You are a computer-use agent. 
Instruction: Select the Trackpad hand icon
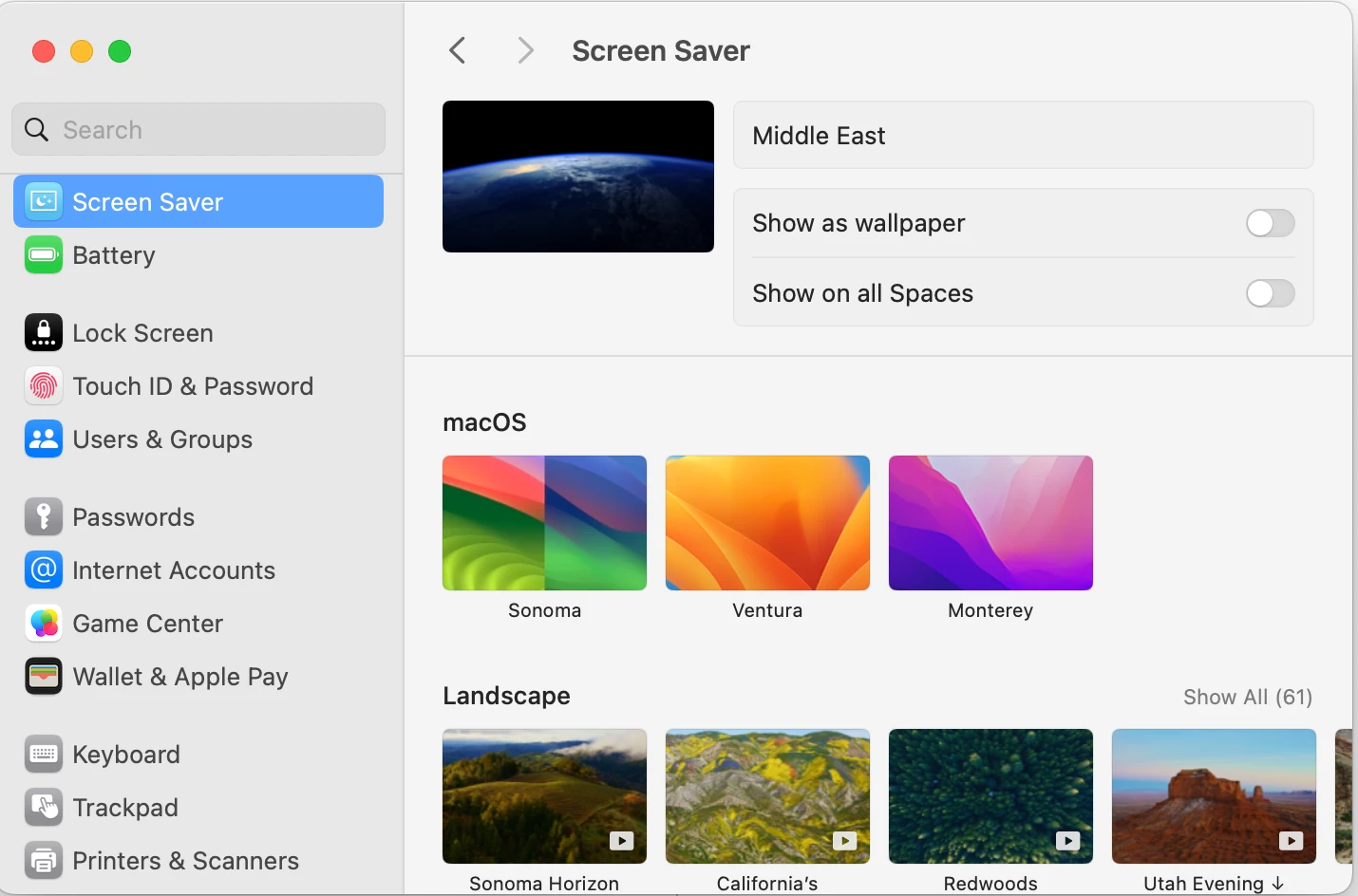[x=44, y=807]
